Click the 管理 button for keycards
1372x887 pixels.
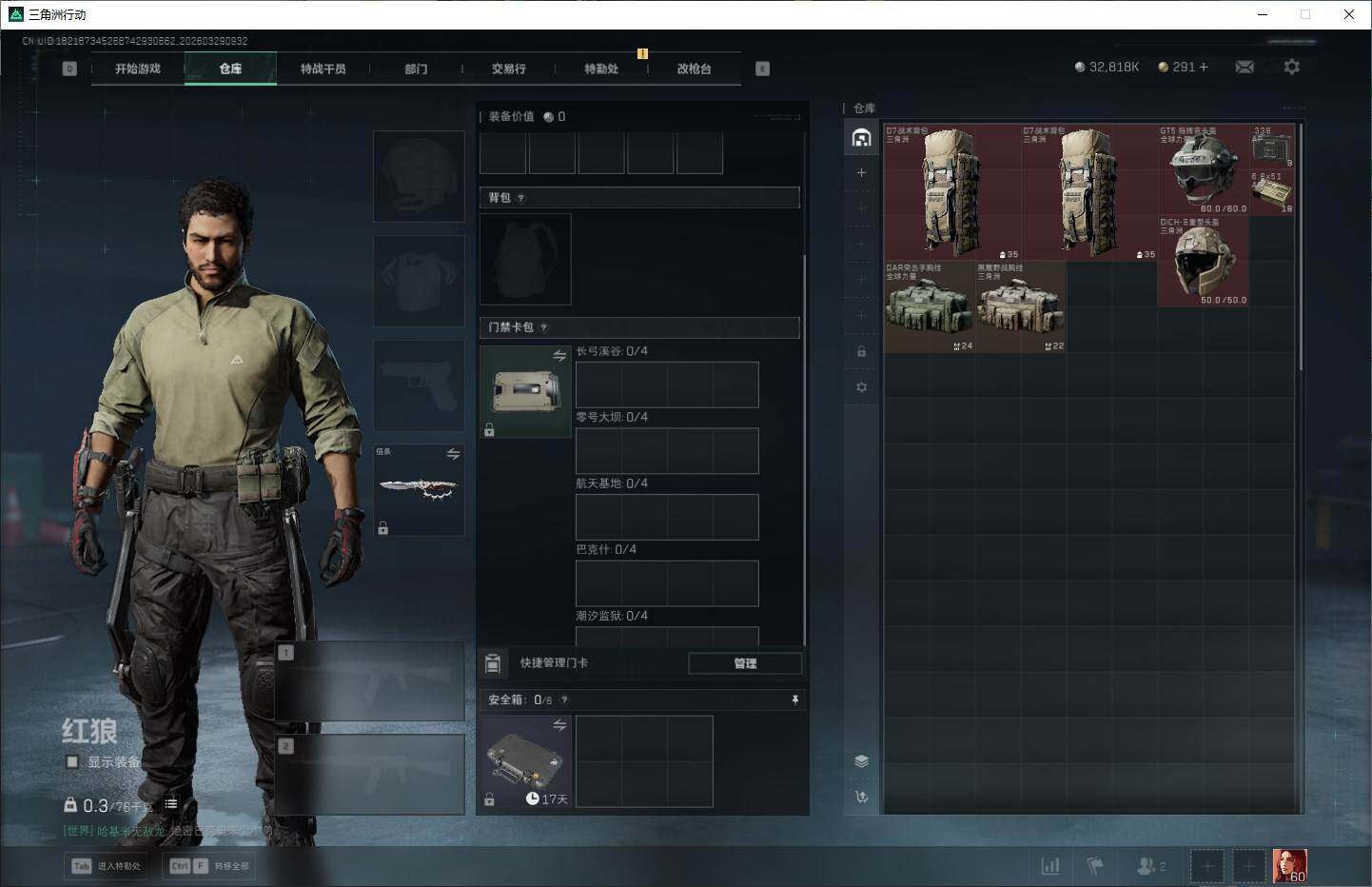tap(745, 663)
